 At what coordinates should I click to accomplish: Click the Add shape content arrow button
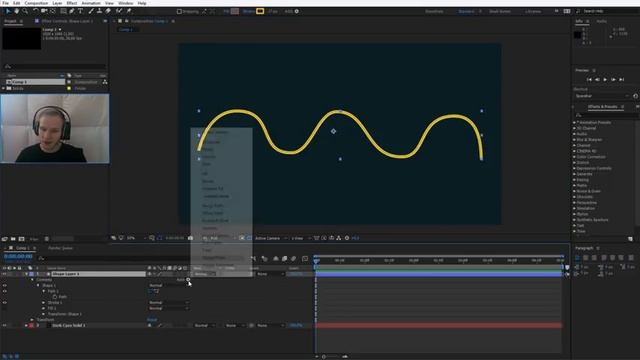(x=188, y=280)
